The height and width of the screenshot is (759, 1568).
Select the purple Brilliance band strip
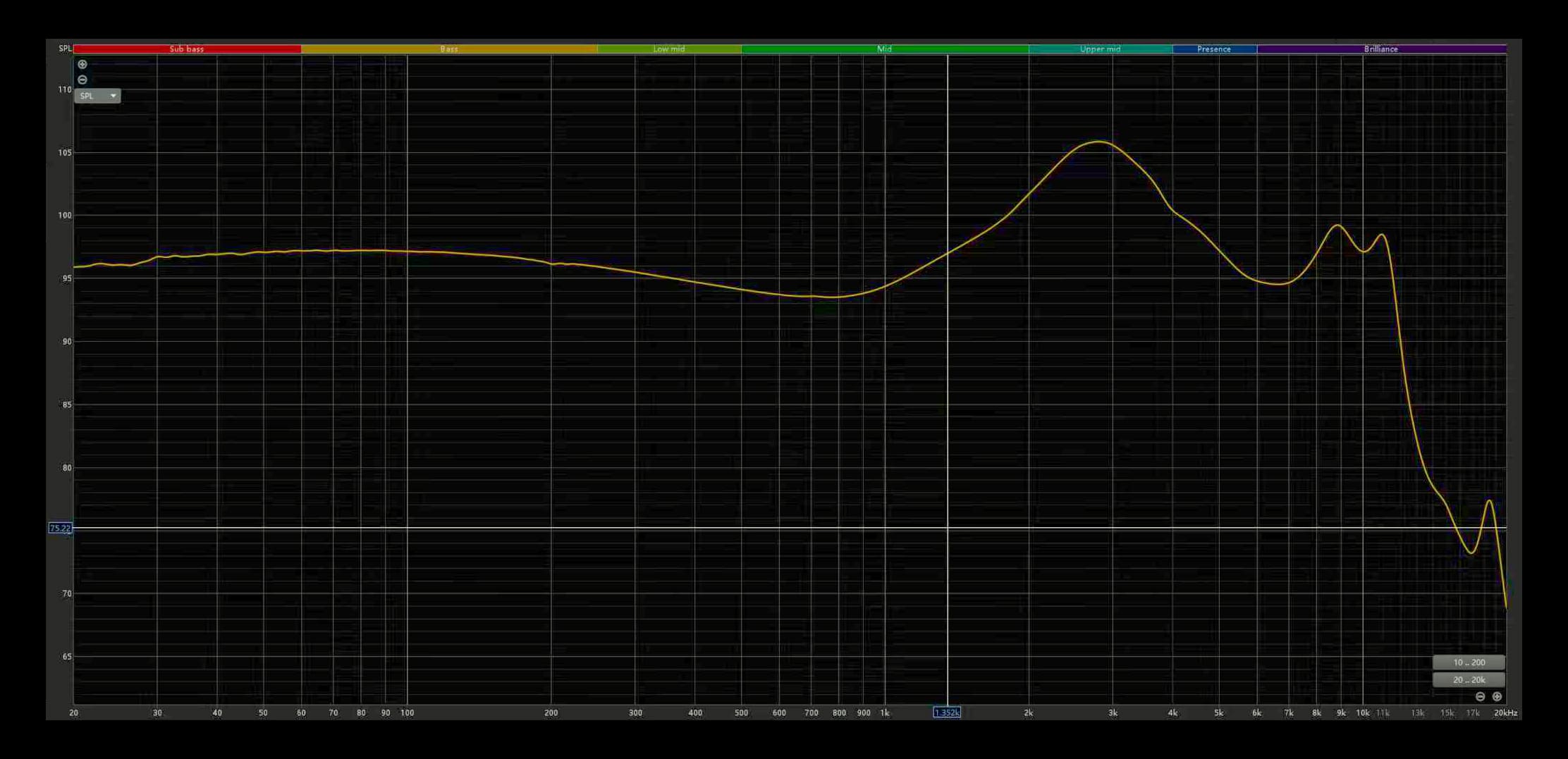click(1381, 49)
